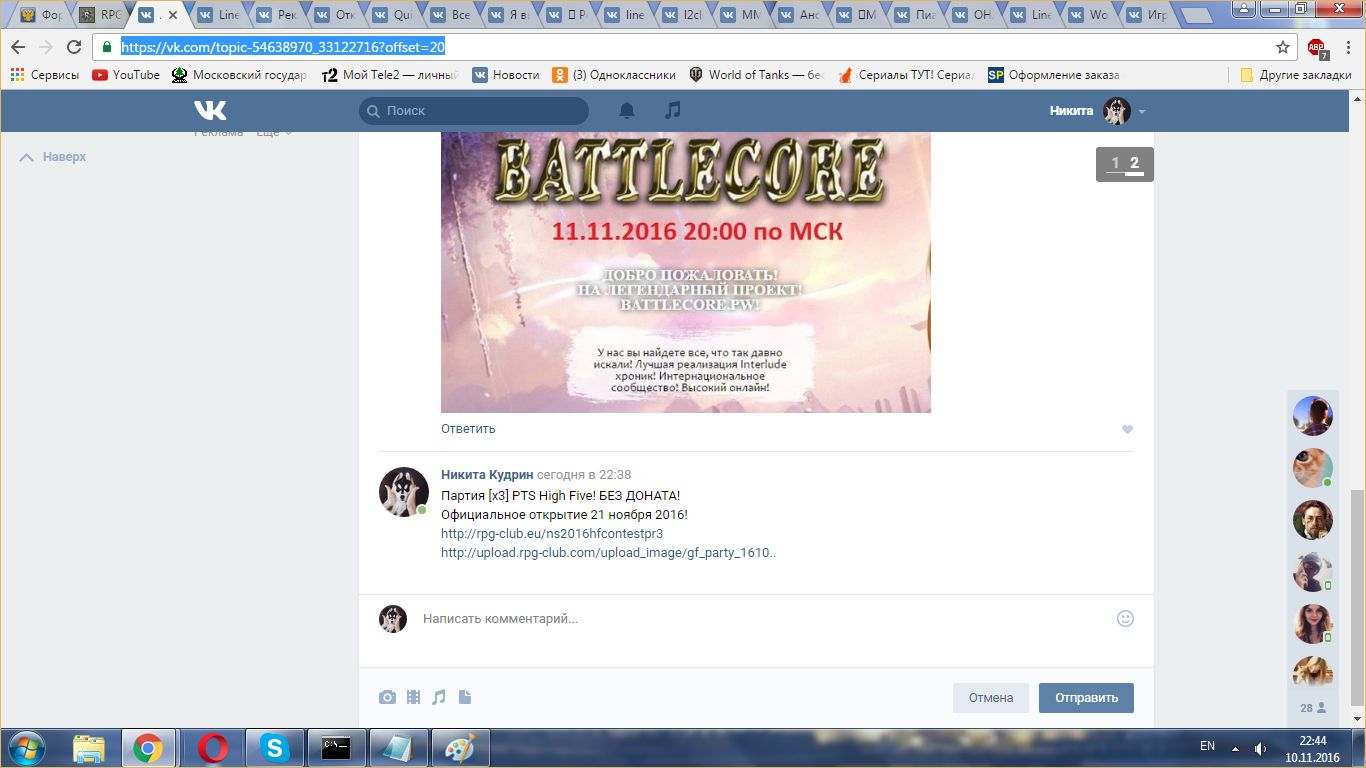Open VK music player note icon

tap(673, 111)
